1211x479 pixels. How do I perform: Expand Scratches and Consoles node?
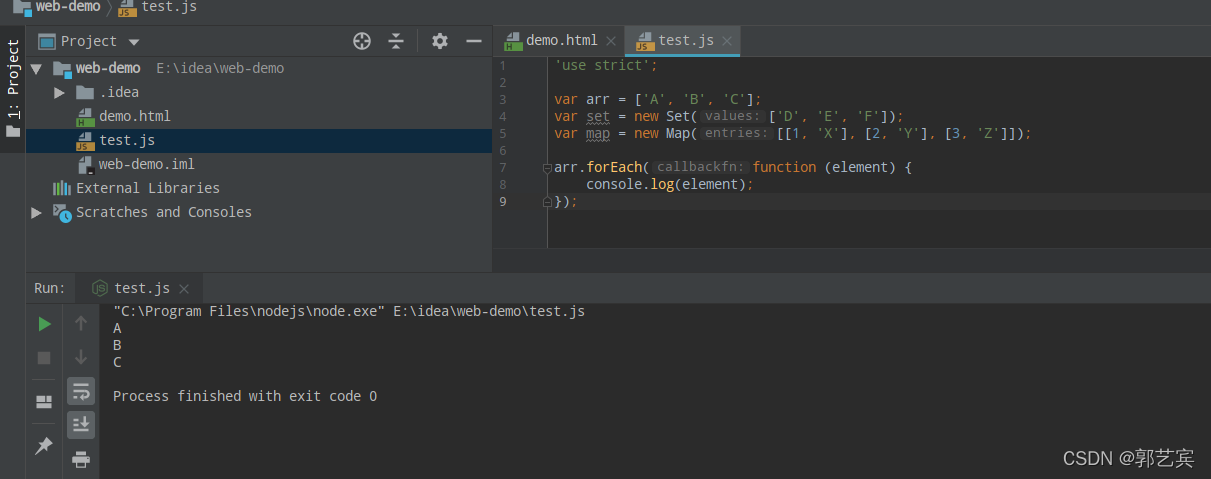[x=36, y=212]
